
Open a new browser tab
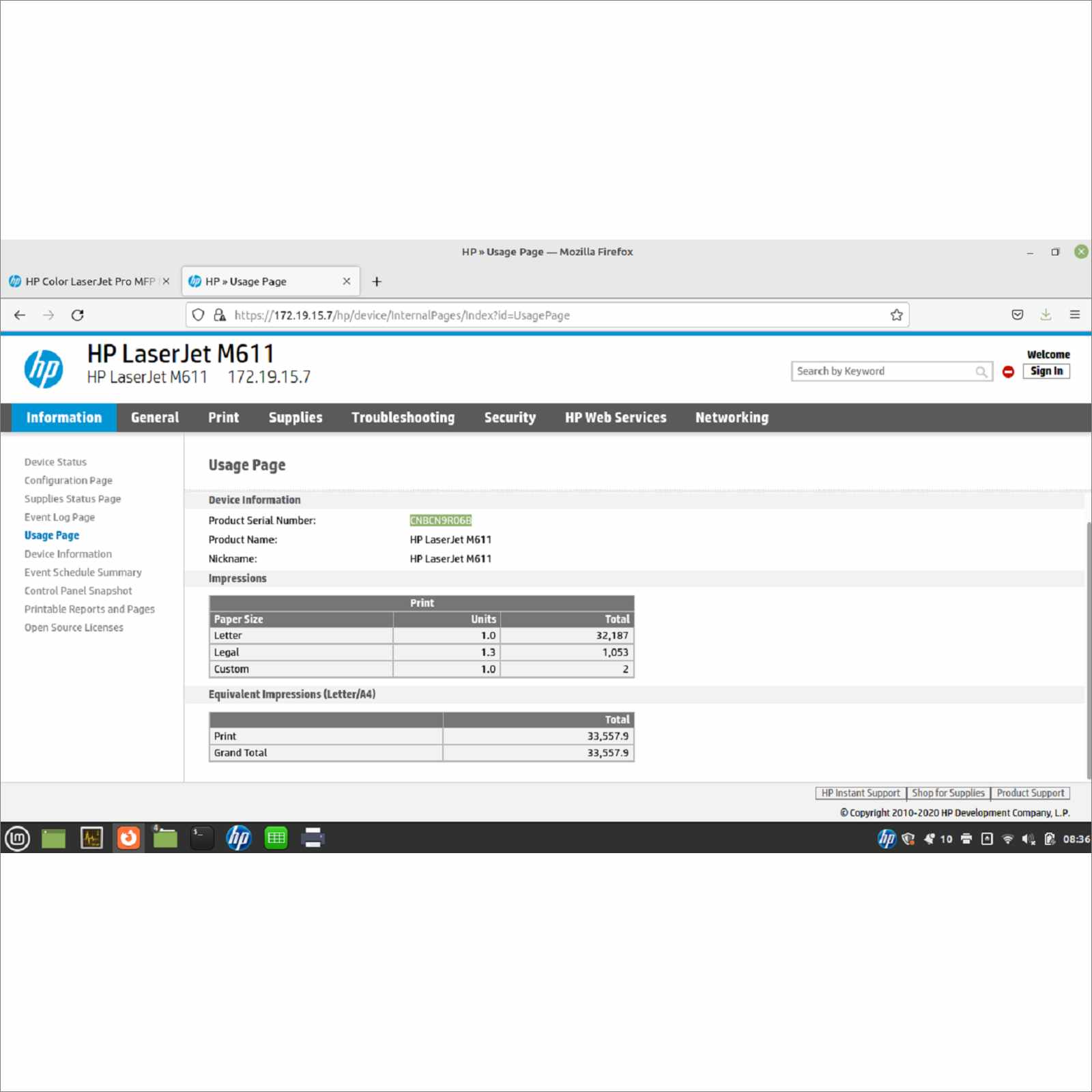(377, 281)
